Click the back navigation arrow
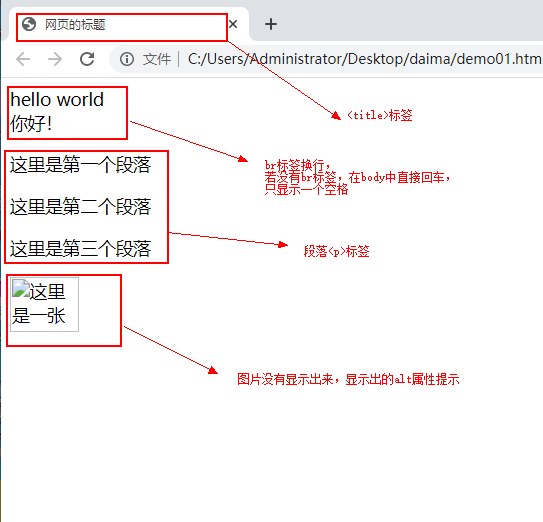This screenshot has height=522, width=543. pyautogui.click(x=23, y=59)
